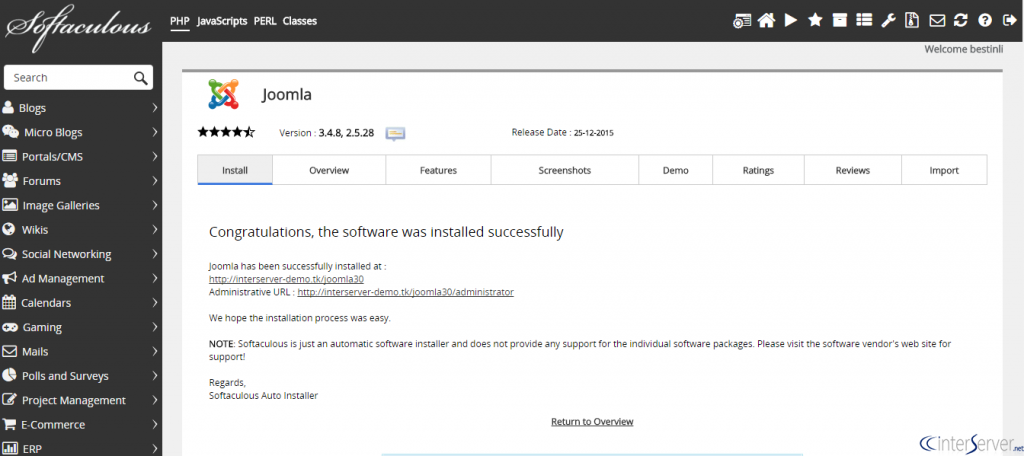Screen dimensions: 1024x456
Task: Expand the Portals/CMS chevron
Action: tap(155, 156)
